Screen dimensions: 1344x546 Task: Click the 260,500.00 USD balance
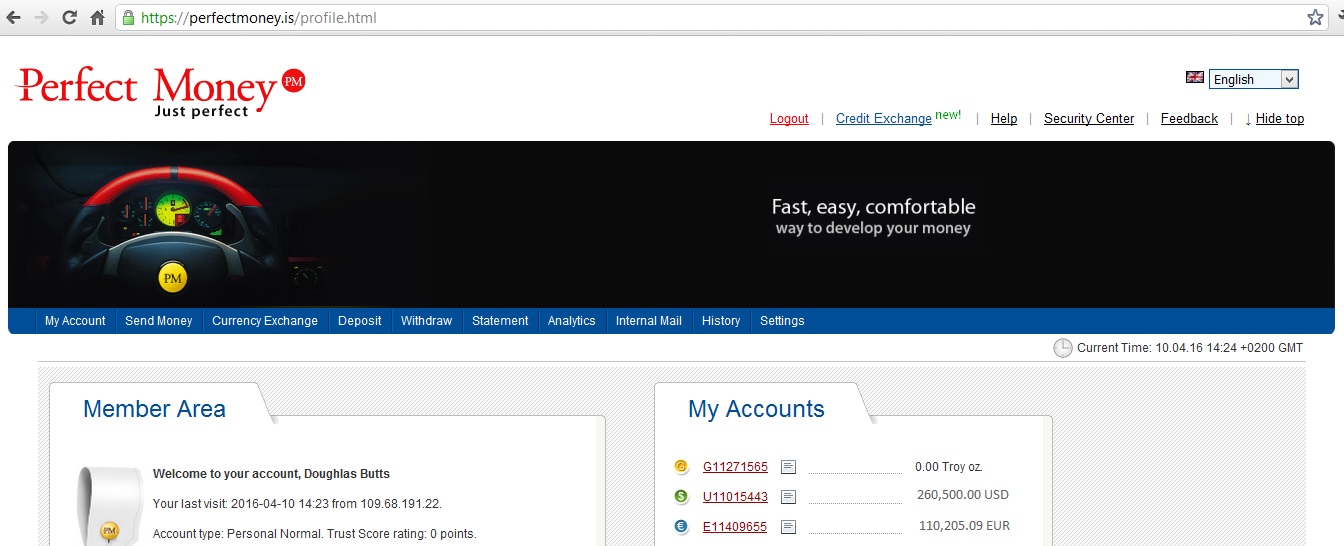963,495
